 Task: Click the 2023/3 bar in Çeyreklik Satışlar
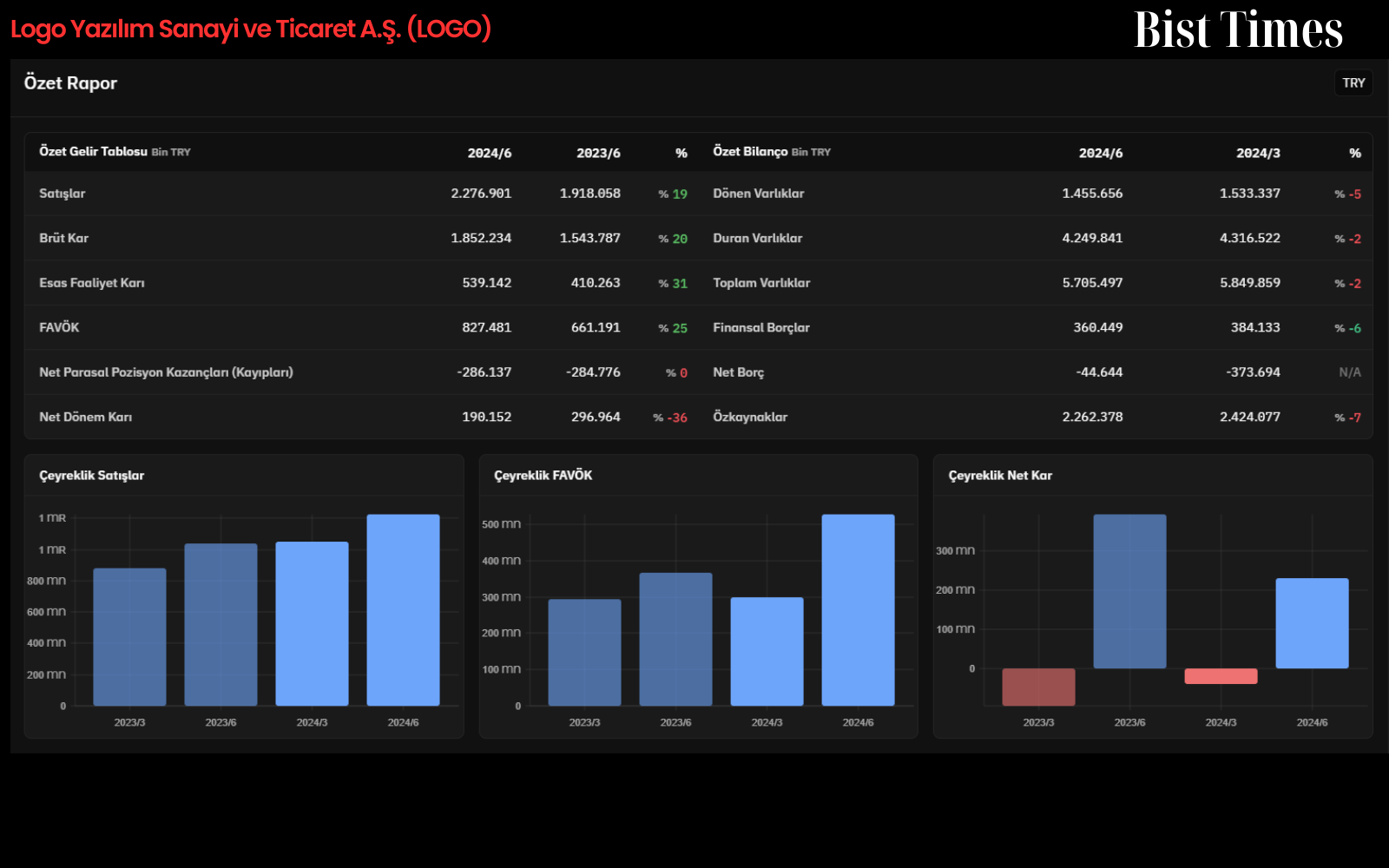tap(129, 637)
